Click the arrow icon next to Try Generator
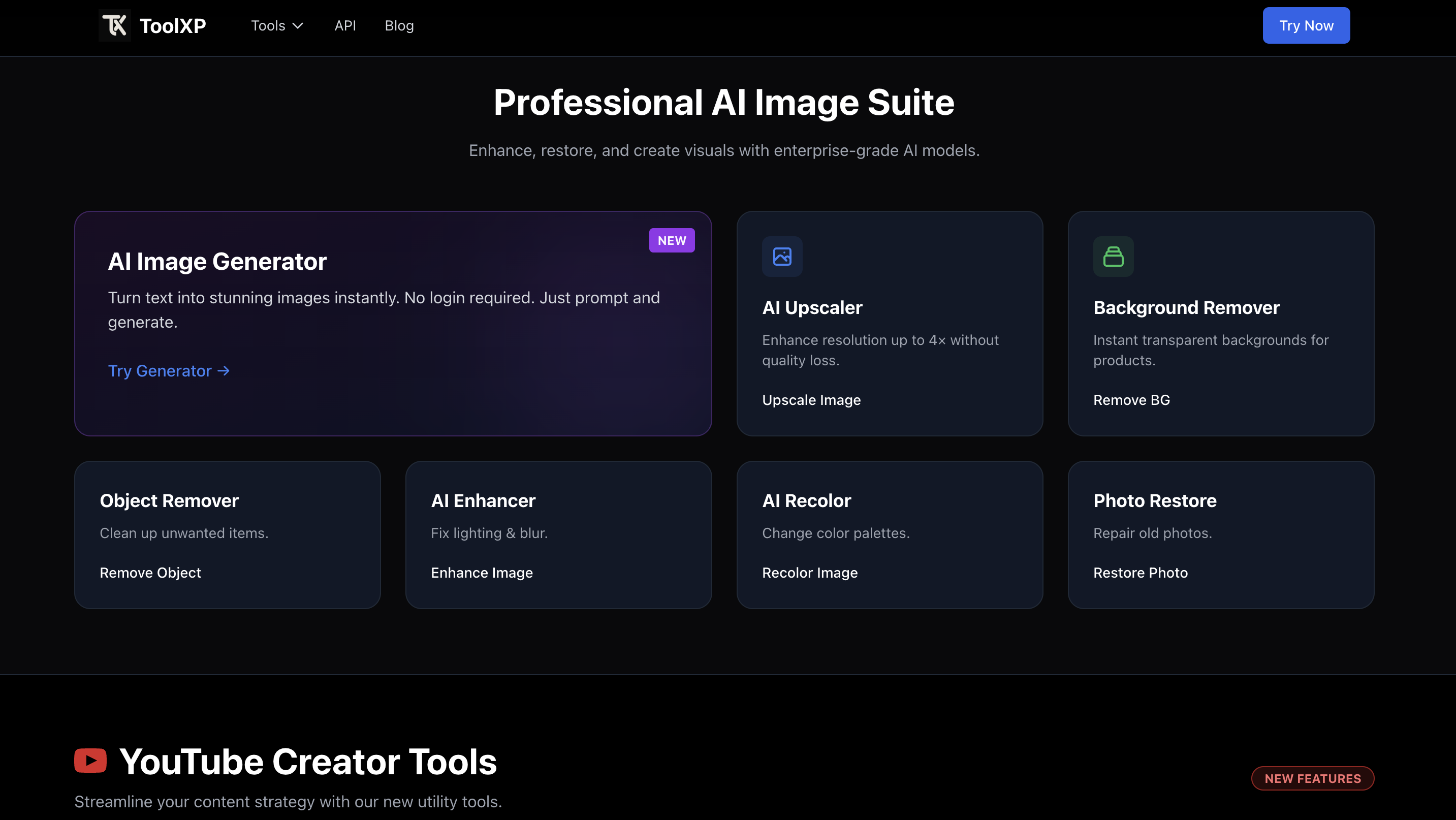Viewport: 1456px width, 820px height. tap(223, 371)
